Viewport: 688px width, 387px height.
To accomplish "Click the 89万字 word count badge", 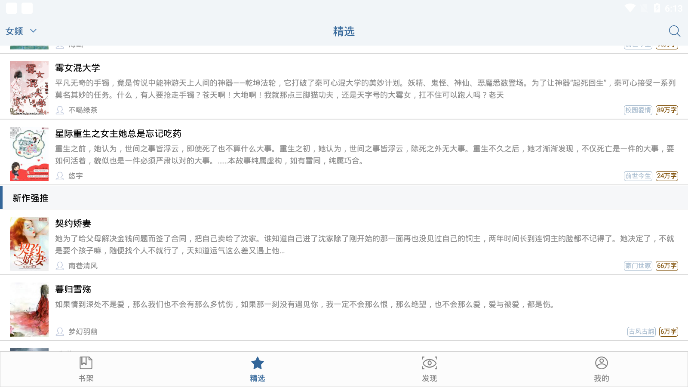I will [667, 110].
